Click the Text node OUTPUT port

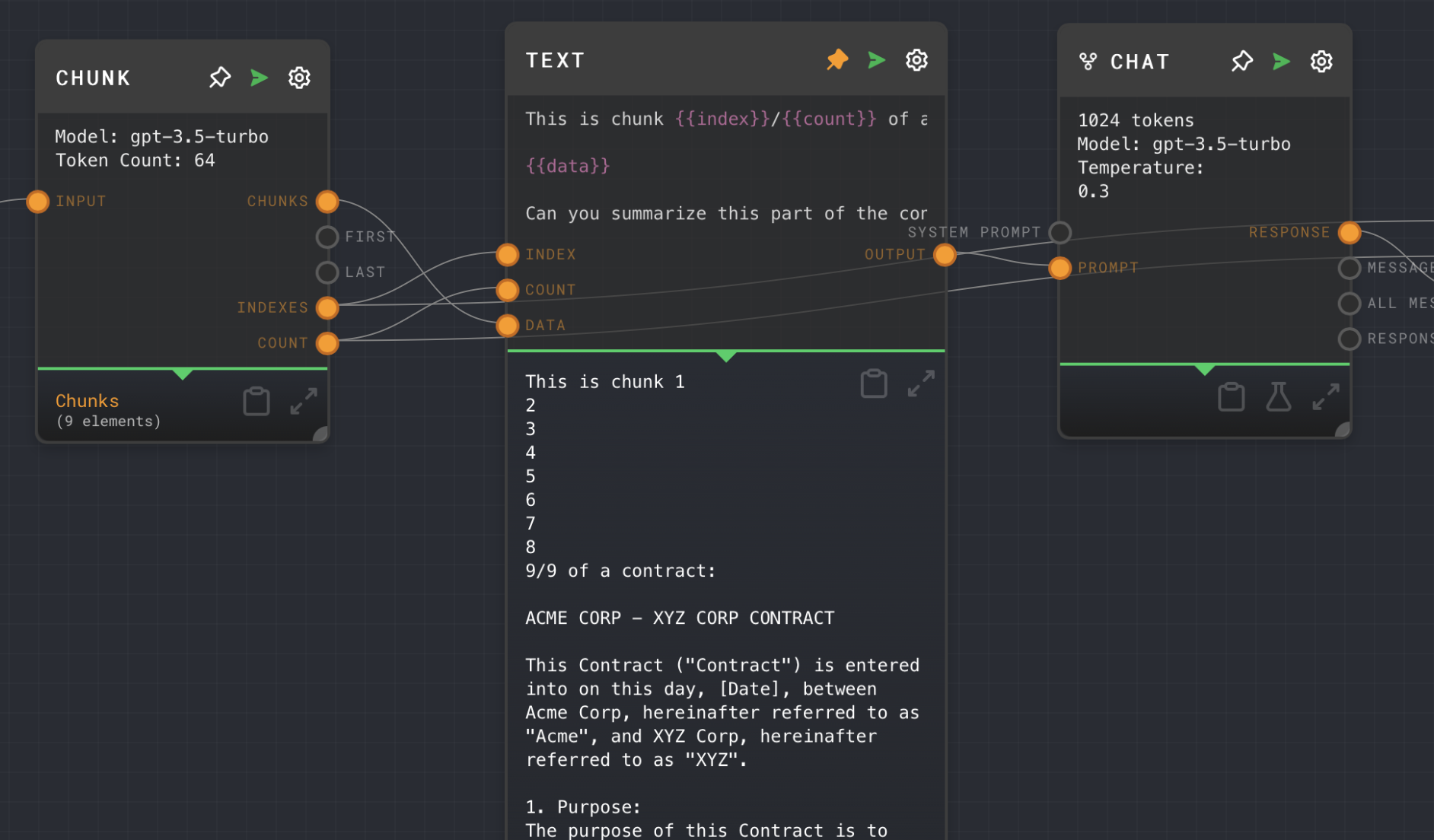click(x=945, y=255)
